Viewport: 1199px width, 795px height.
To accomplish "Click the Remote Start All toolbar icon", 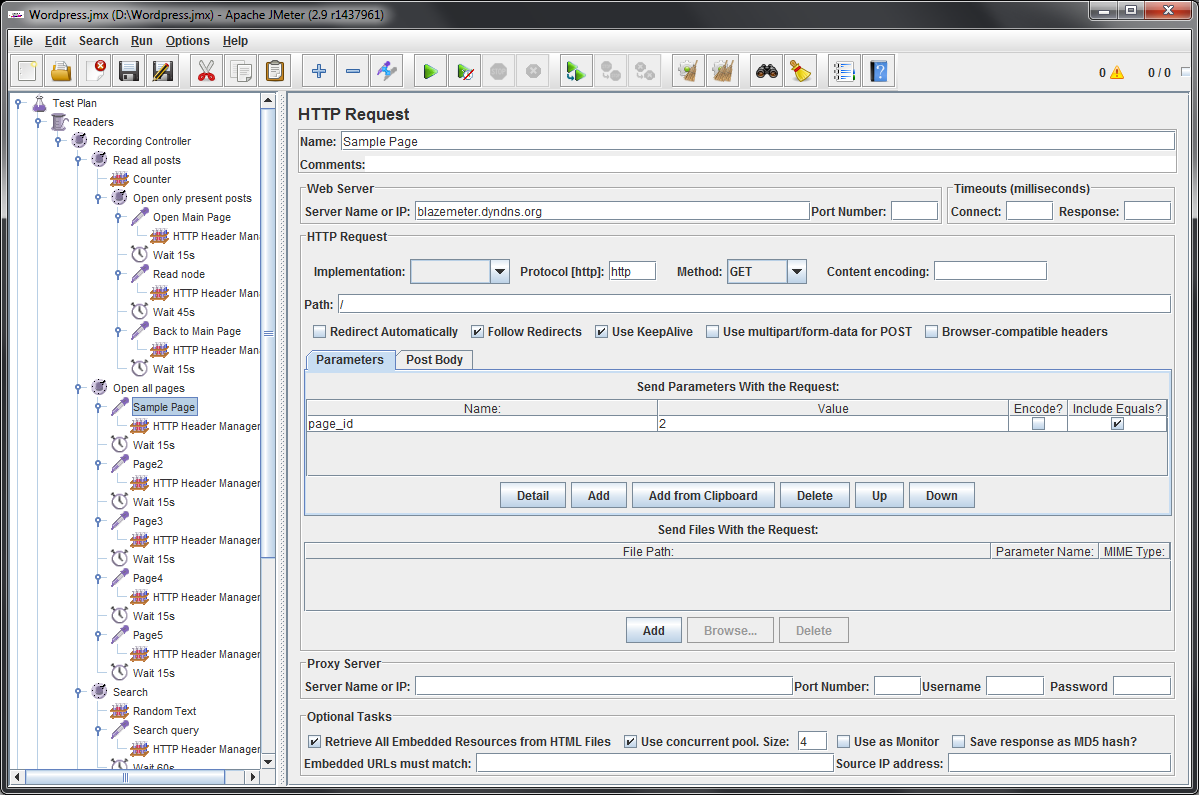I will (576, 71).
